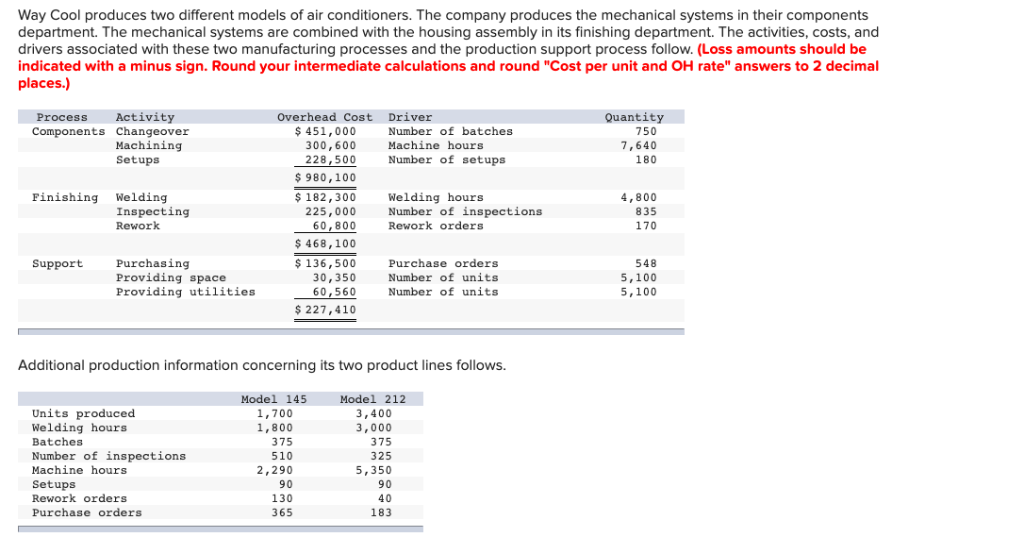Screen dimensions: 1024x537
Task: Select Components total $980,100
Action: 325,178
